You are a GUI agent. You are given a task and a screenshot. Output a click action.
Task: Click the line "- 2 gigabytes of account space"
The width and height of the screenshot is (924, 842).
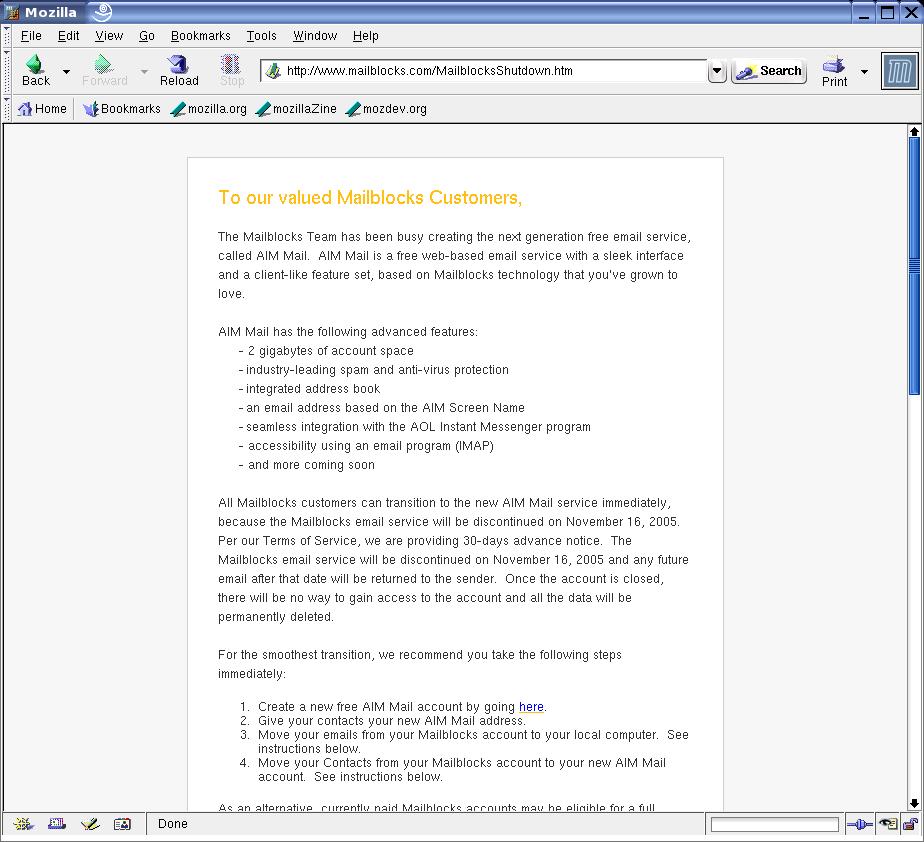click(326, 351)
